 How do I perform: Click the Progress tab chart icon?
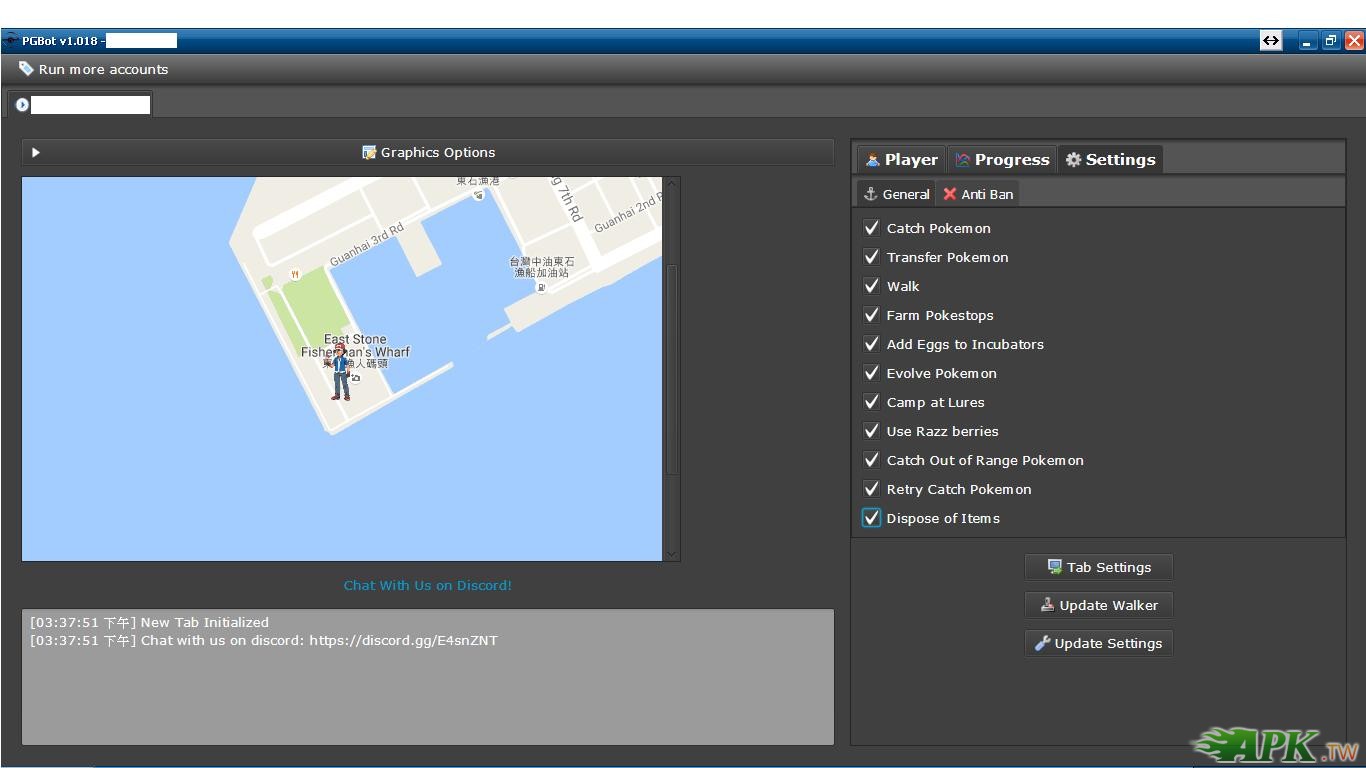pyautogui.click(x=962, y=160)
